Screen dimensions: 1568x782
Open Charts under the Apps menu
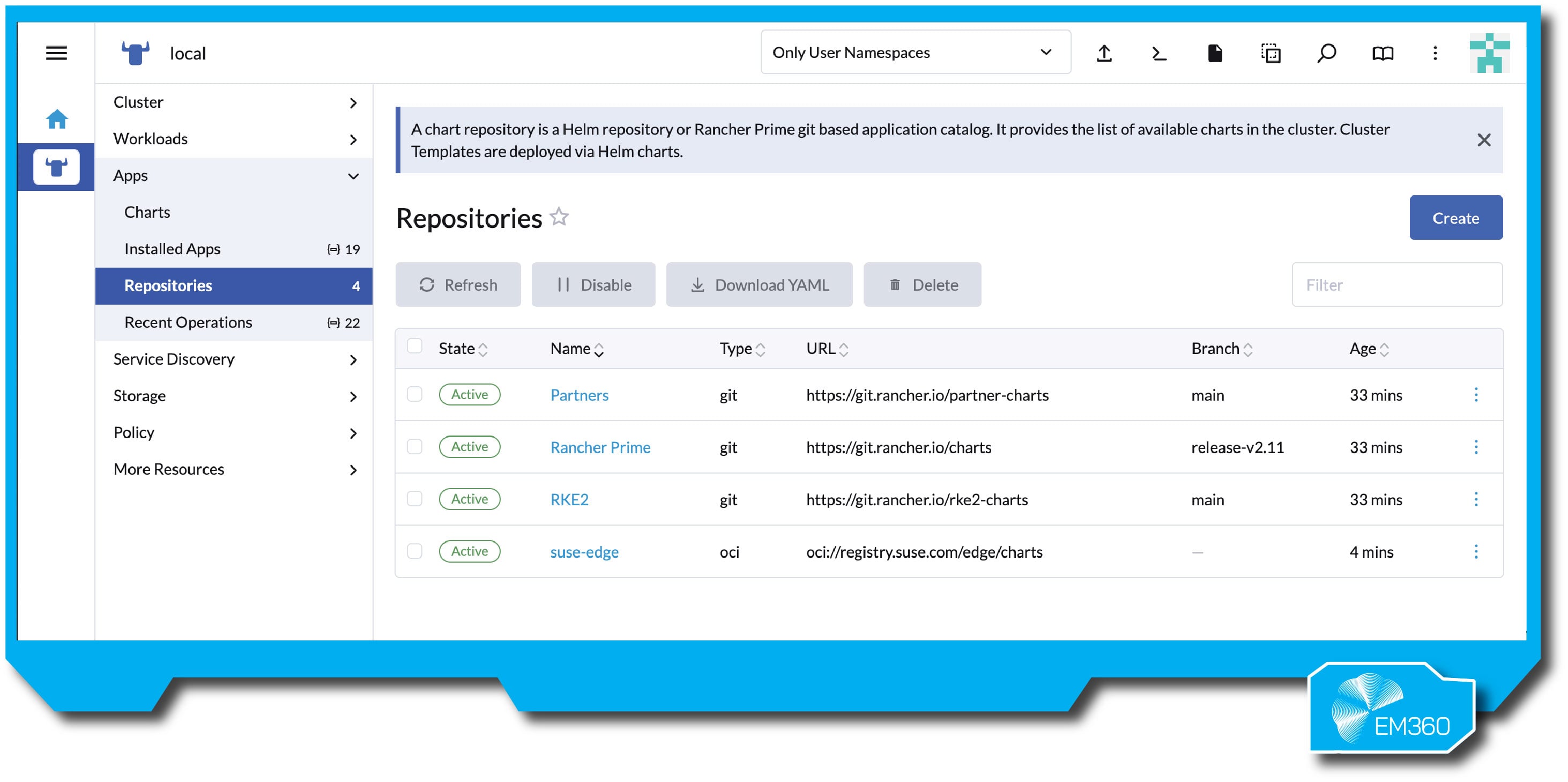[147, 212]
